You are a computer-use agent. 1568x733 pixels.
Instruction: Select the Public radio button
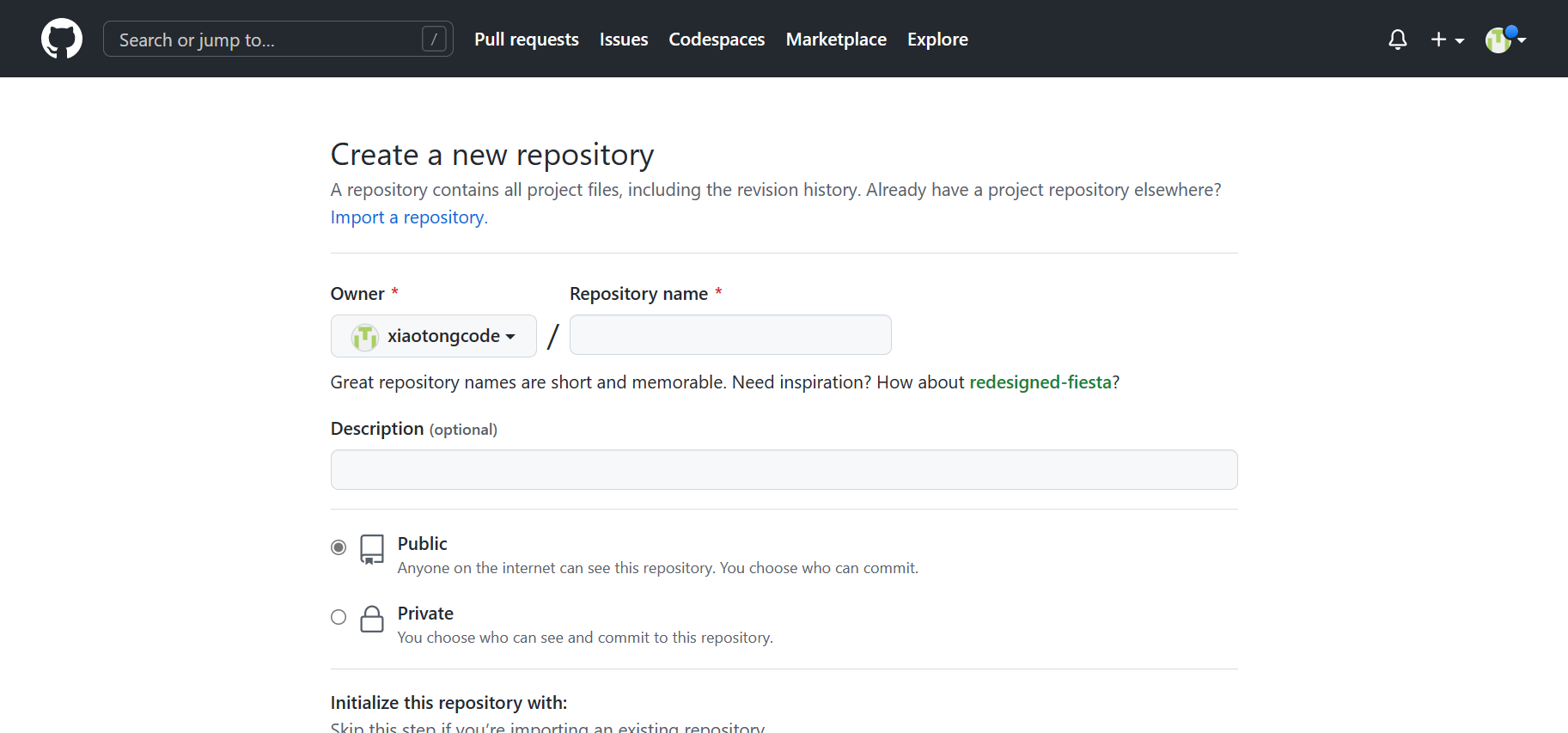tap(339, 547)
